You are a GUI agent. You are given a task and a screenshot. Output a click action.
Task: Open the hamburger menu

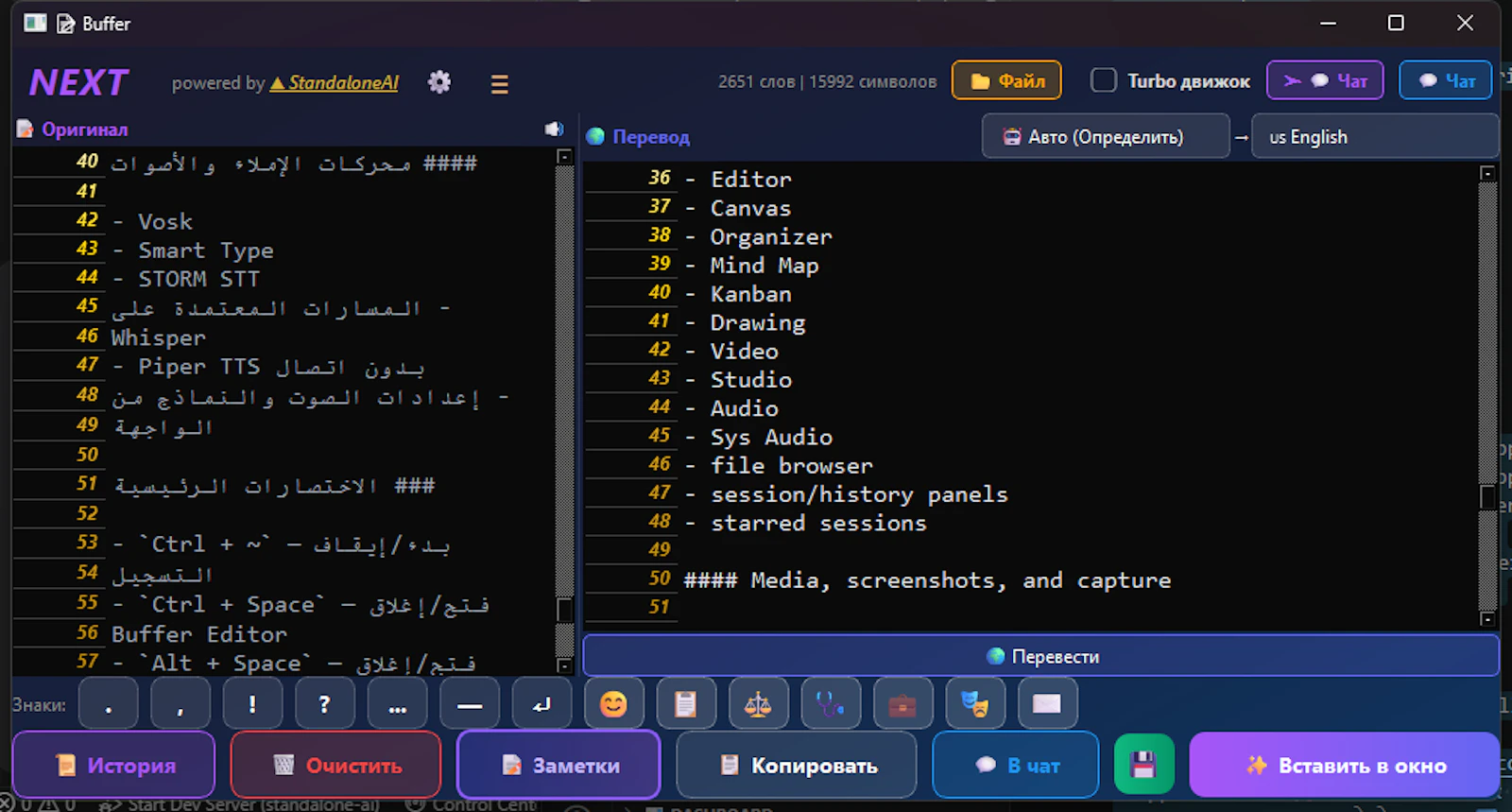(x=500, y=84)
